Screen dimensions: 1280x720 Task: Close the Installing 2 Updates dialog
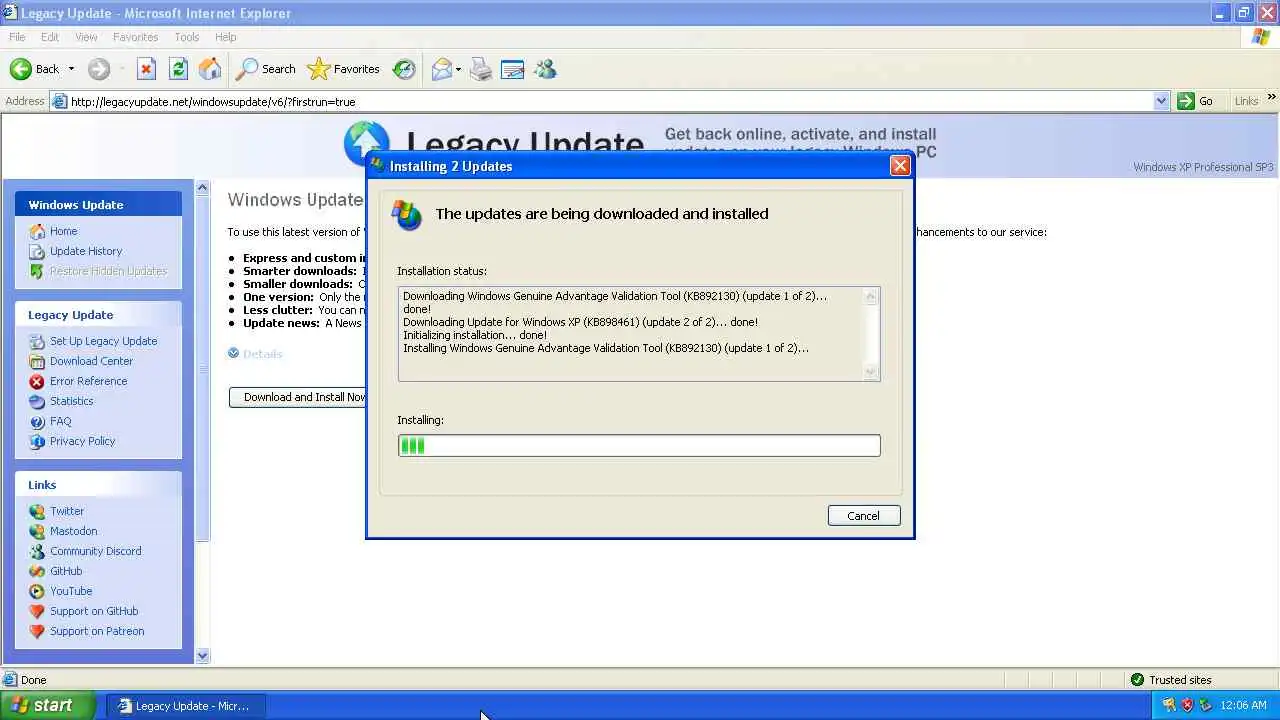tap(900, 166)
